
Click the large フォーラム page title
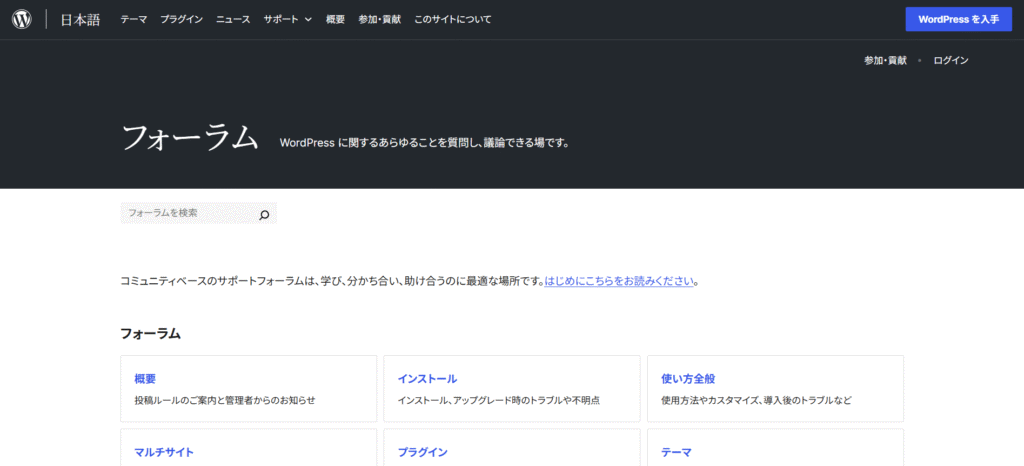(190, 138)
